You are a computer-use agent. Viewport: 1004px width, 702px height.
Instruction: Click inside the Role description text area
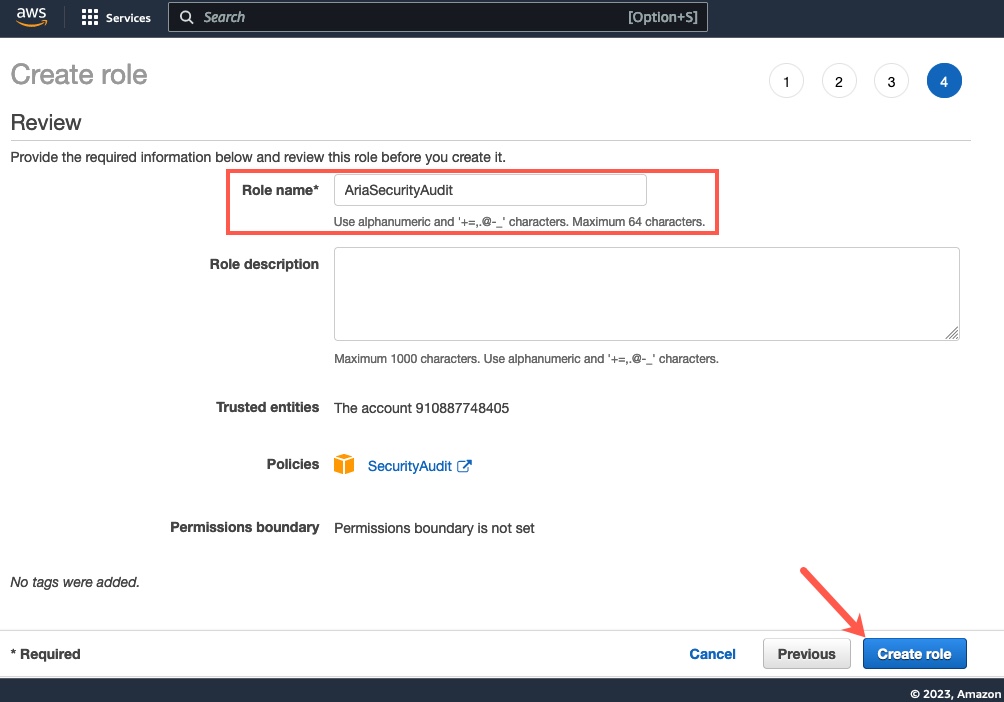(646, 293)
